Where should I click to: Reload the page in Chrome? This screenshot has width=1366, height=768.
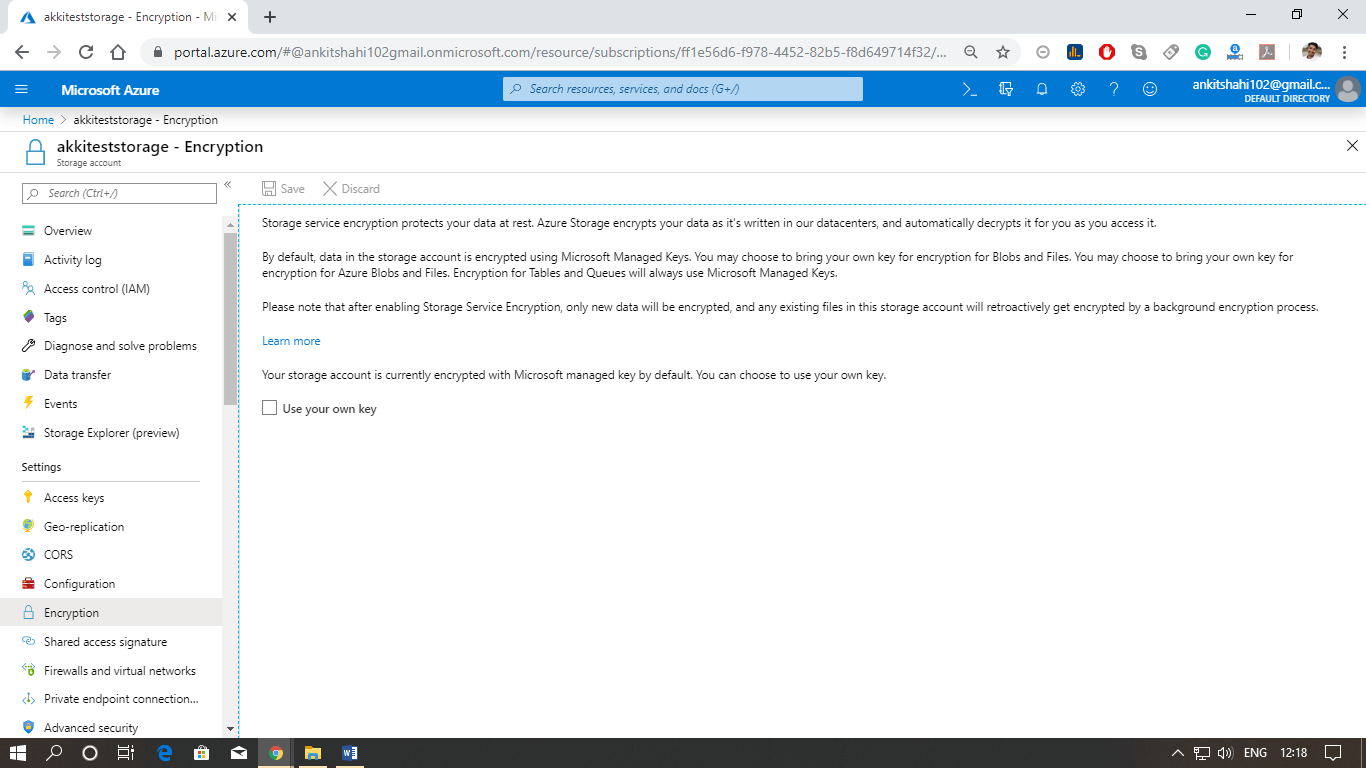[x=86, y=52]
